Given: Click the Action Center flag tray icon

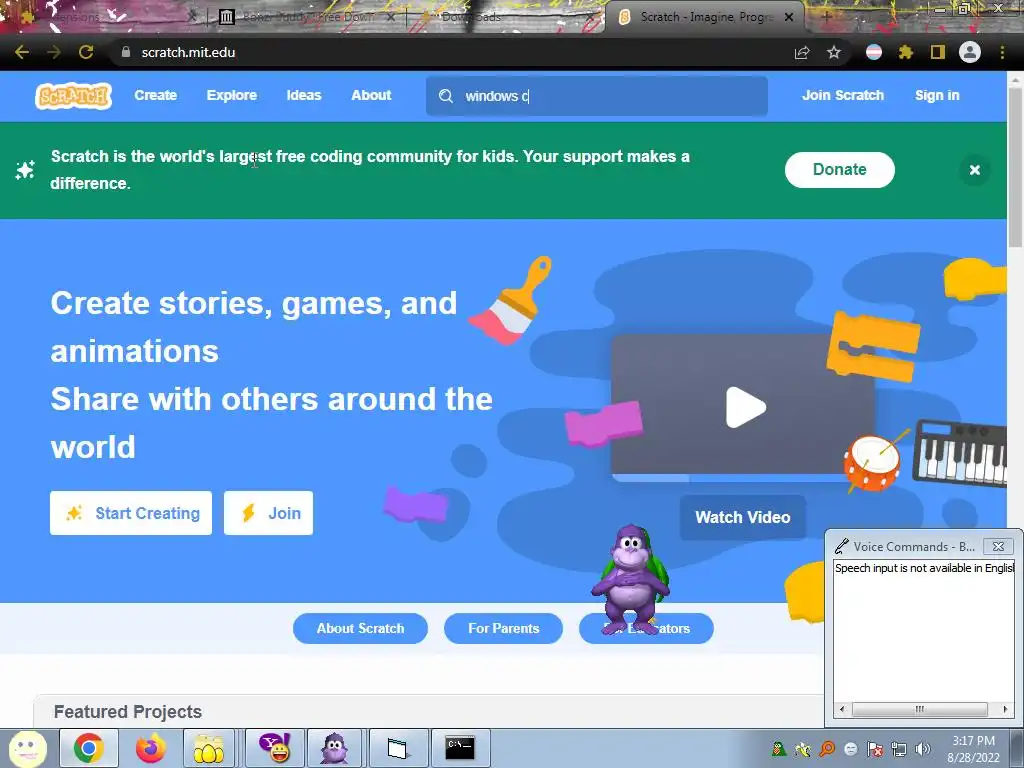Looking at the screenshot, I should (x=875, y=749).
